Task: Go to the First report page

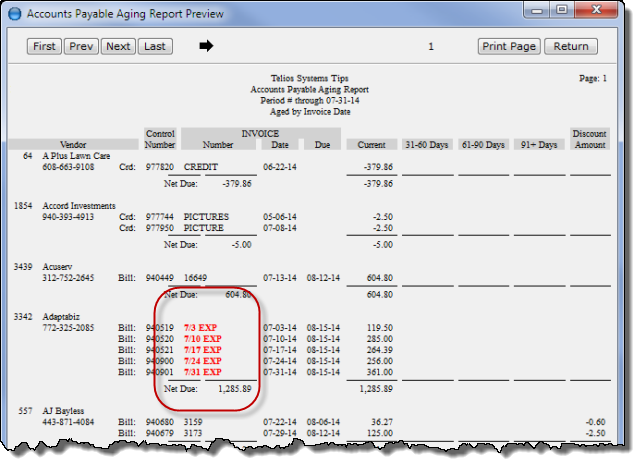Action: click(44, 46)
